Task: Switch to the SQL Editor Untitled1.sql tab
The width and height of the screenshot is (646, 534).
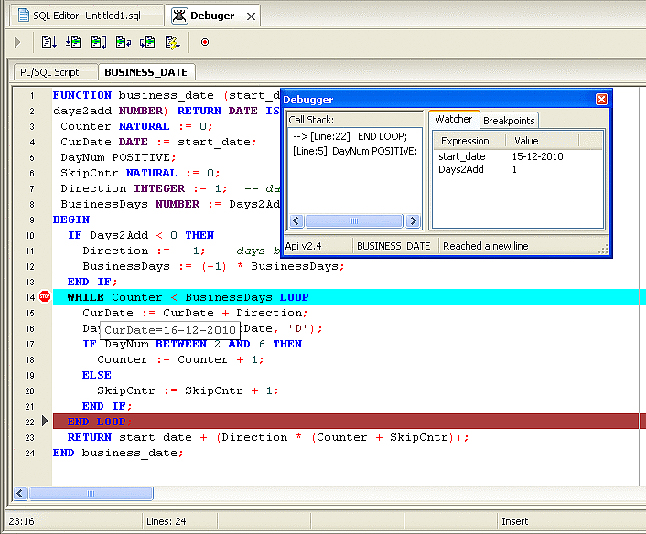Action: click(82, 16)
